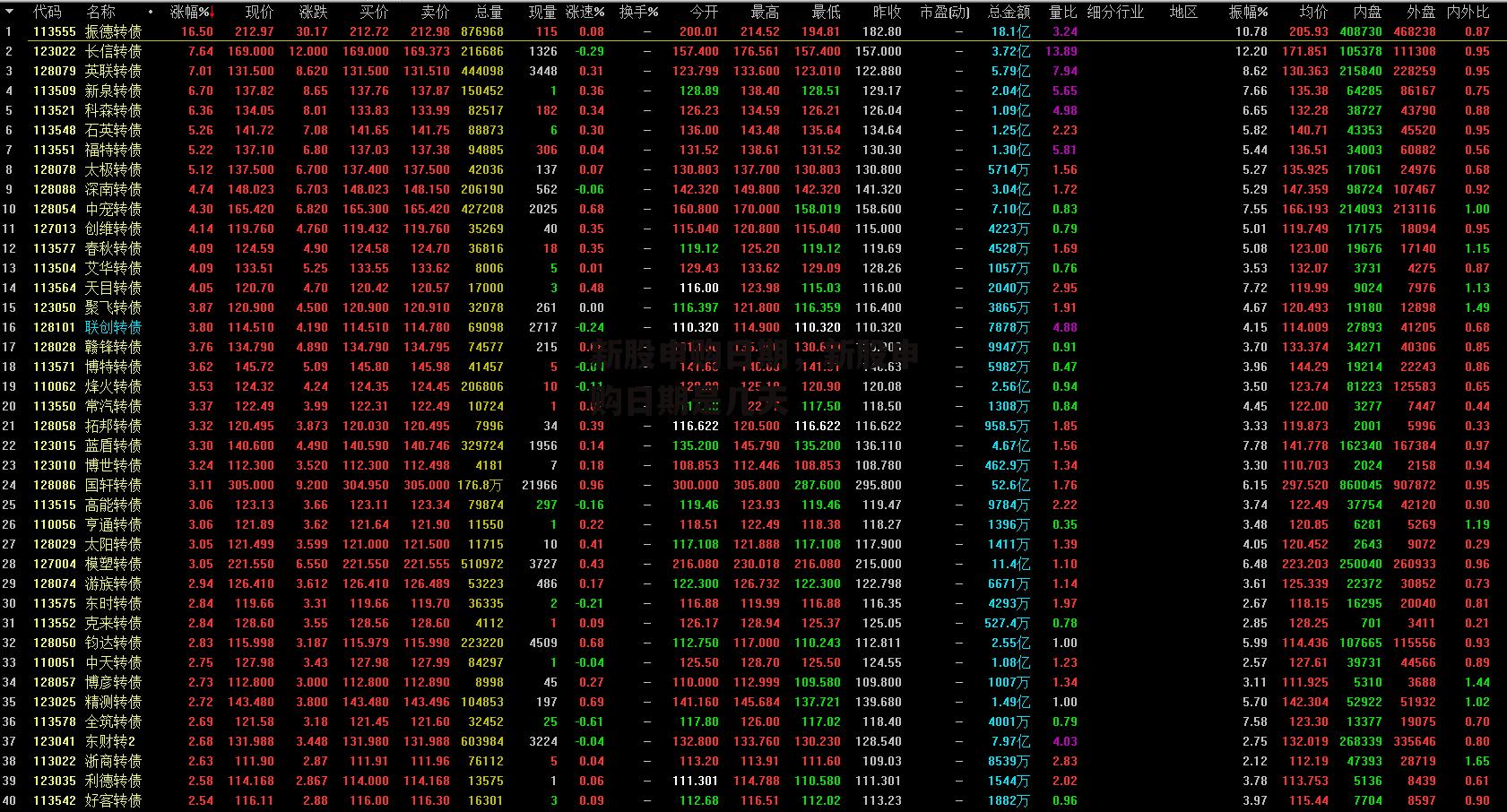The width and height of the screenshot is (1507, 812).
Task: Sort by 总金额 column header
Action: [1009, 12]
